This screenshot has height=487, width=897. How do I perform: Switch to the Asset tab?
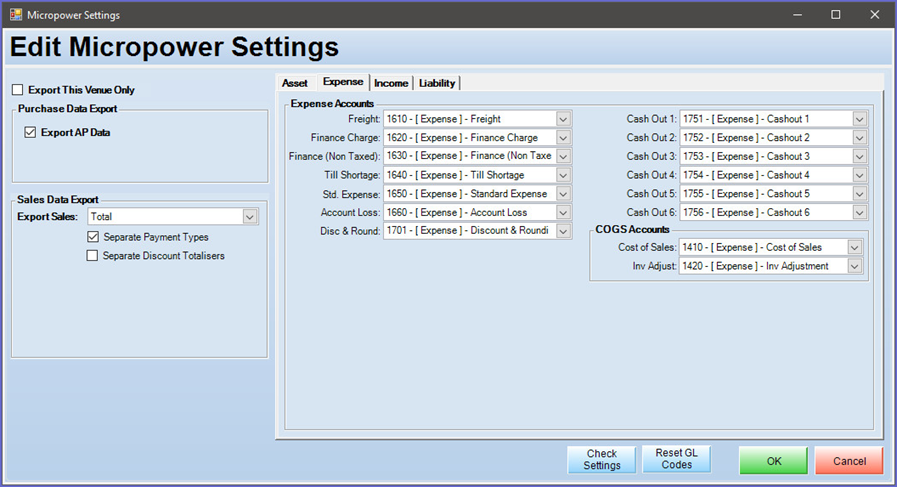295,83
